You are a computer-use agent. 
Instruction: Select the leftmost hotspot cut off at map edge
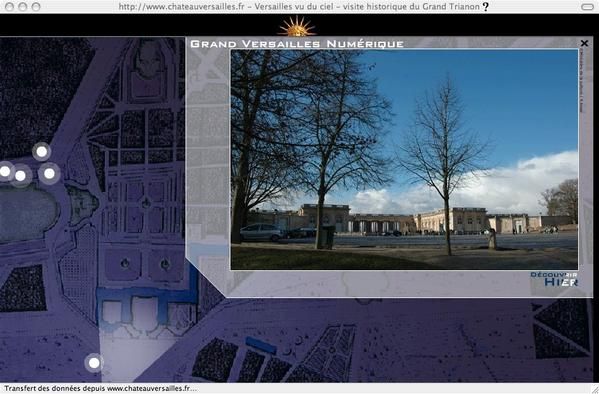tap(5, 172)
